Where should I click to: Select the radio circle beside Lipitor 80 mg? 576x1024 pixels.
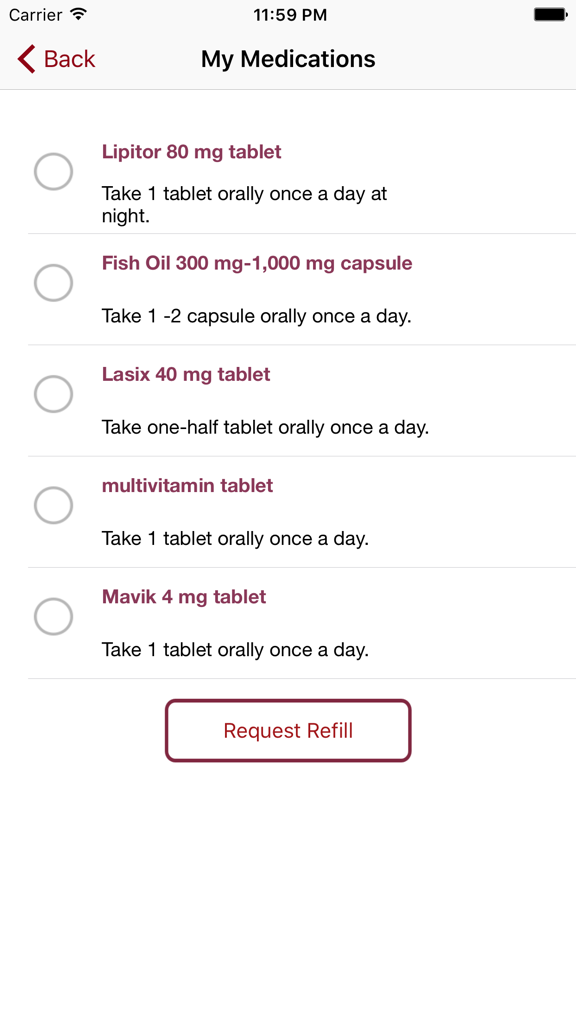pyautogui.click(x=53, y=171)
